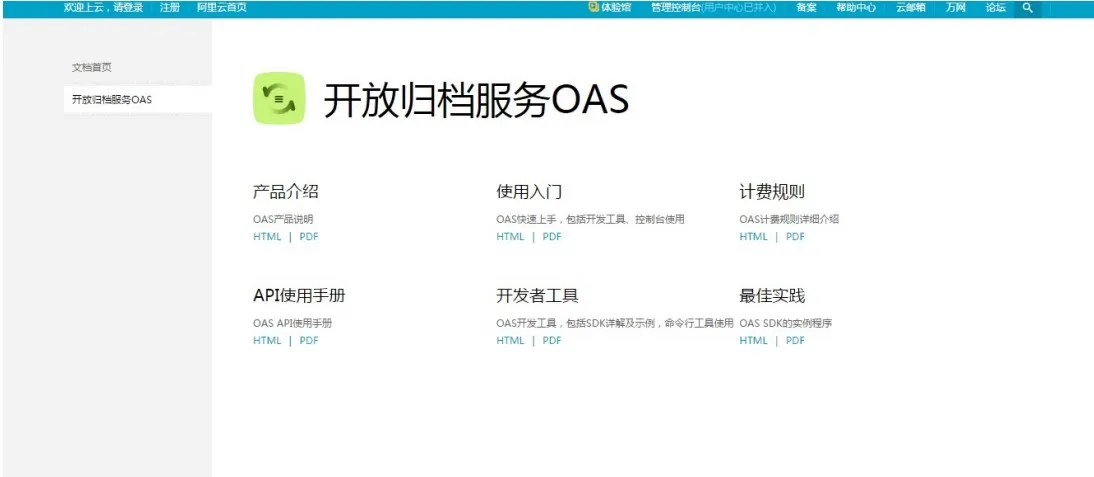Screen dimensions: 1094x477
Task: Click the 使用入门 section heading
Action: tap(529, 192)
